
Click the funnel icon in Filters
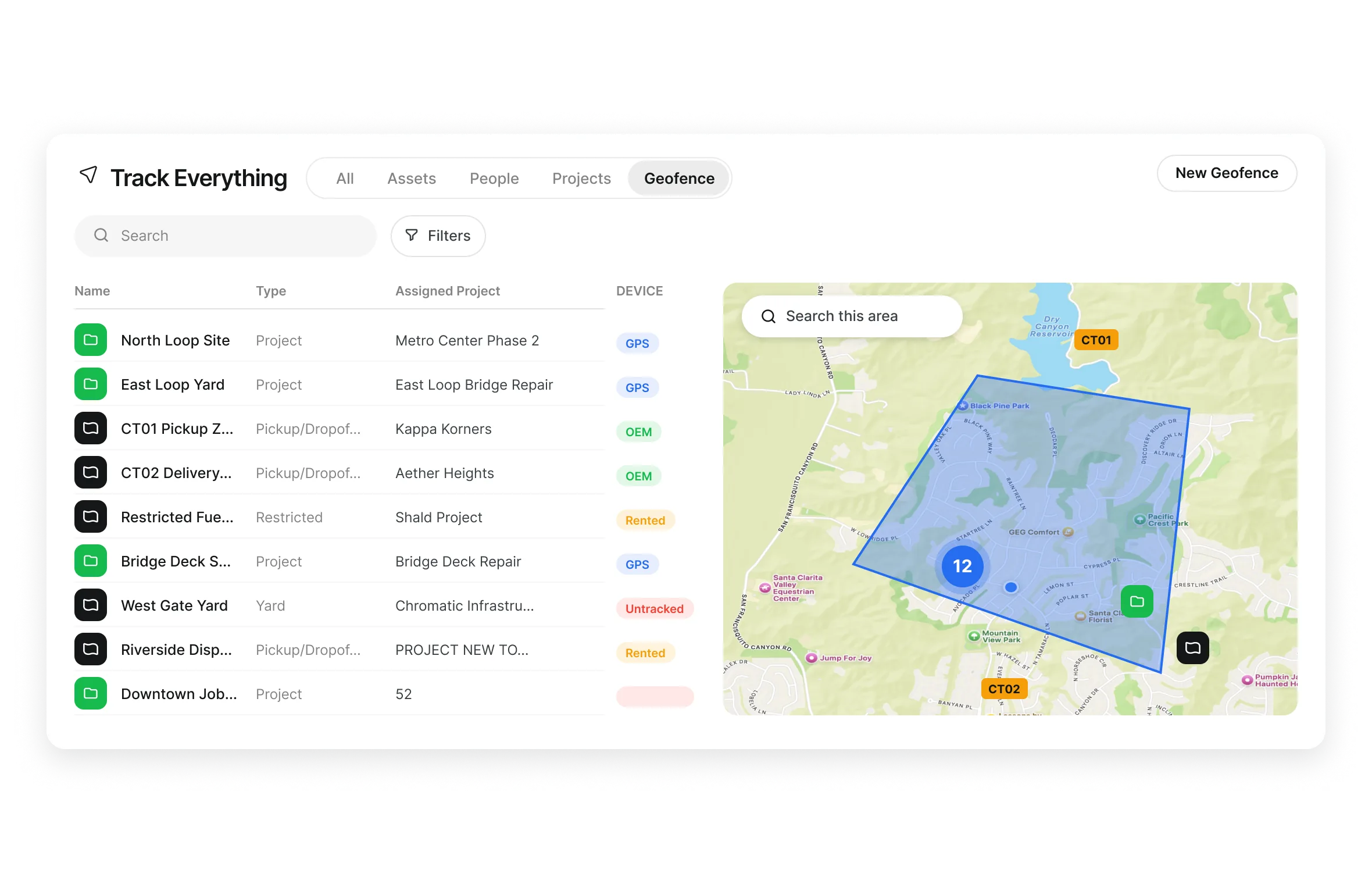pos(412,236)
